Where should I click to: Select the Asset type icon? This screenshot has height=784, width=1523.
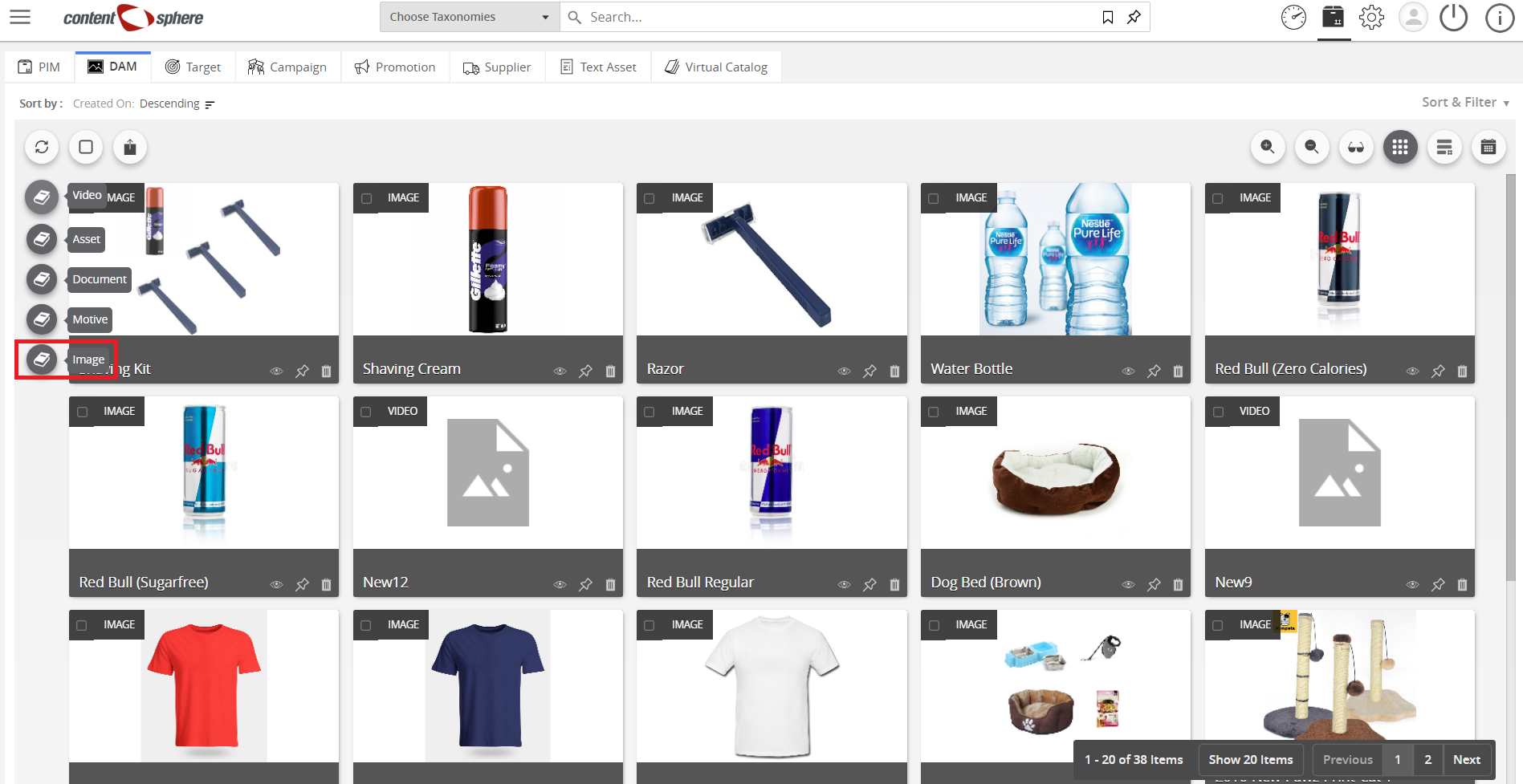[42, 239]
